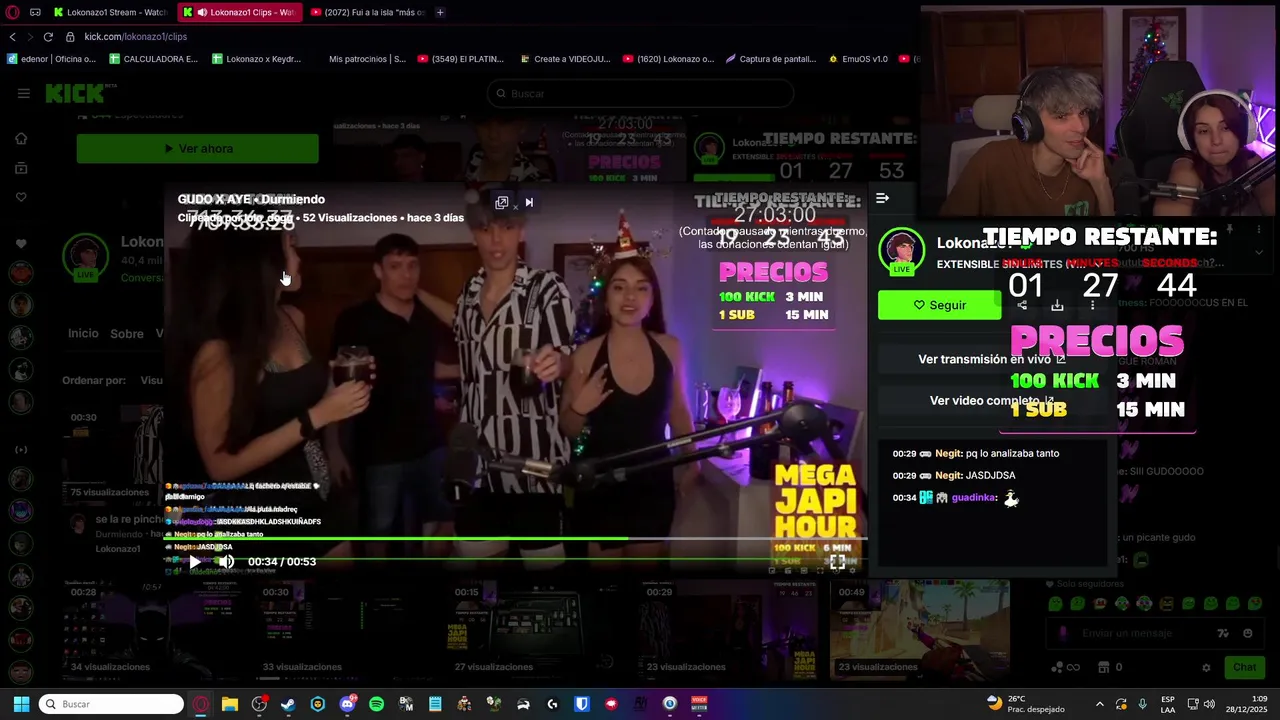Open File Explorer from taskbar
Screen dimensions: 1280x720
tap(230, 704)
